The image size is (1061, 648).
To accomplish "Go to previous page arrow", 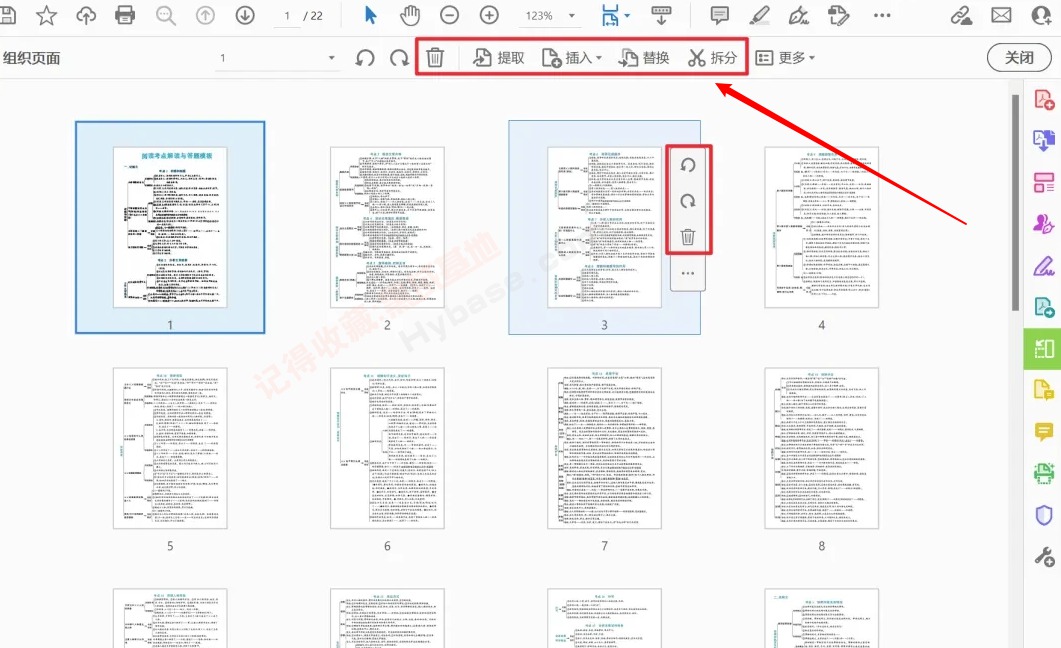I will point(205,15).
